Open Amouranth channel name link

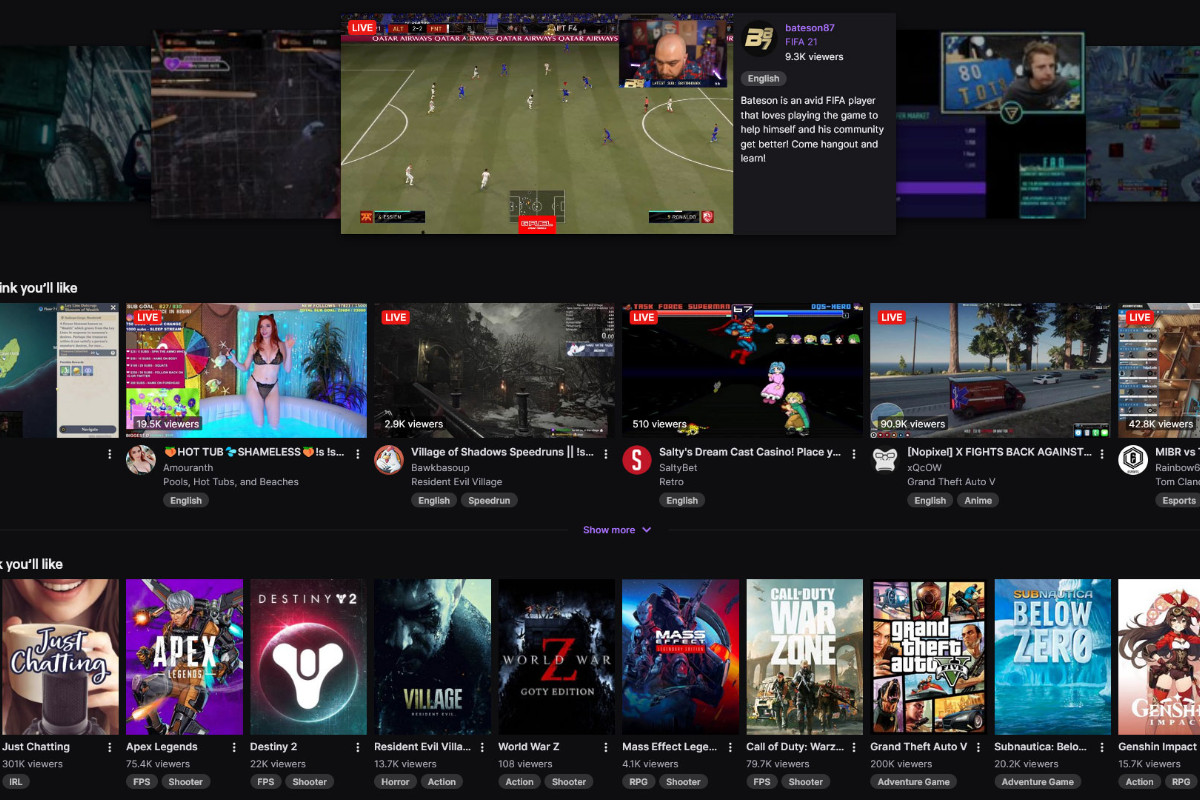point(187,467)
